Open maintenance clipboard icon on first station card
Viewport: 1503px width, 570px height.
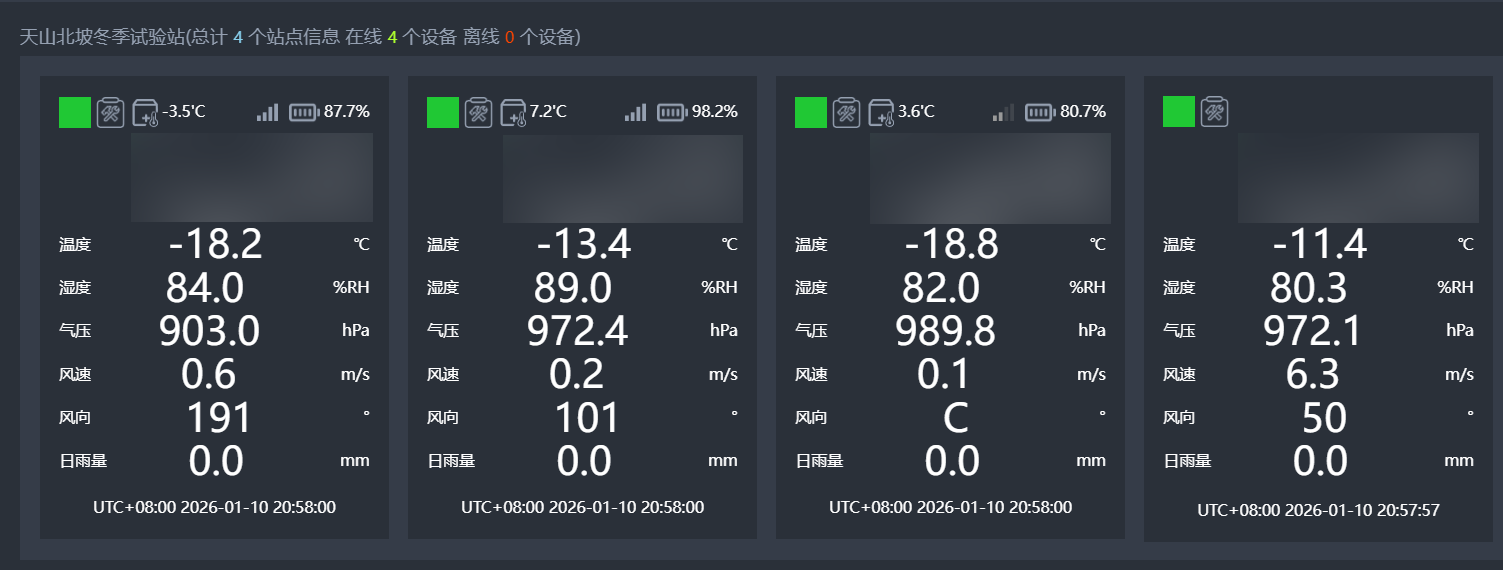click(x=110, y=112)
